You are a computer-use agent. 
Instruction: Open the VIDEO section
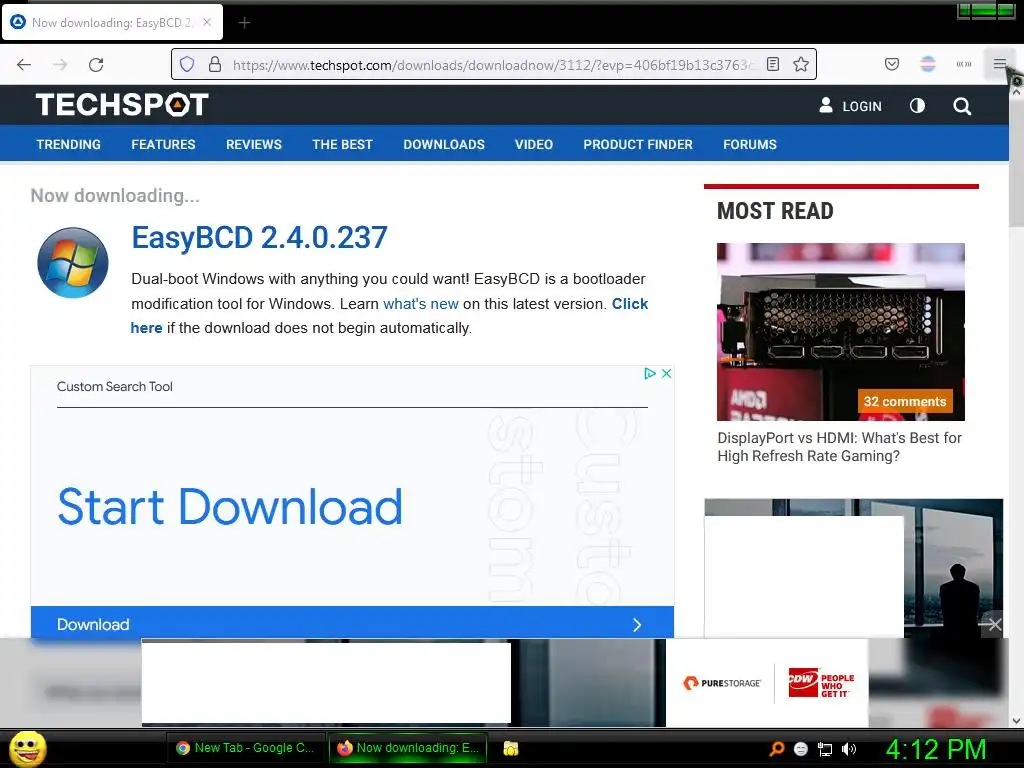click(x=534, y=144)
